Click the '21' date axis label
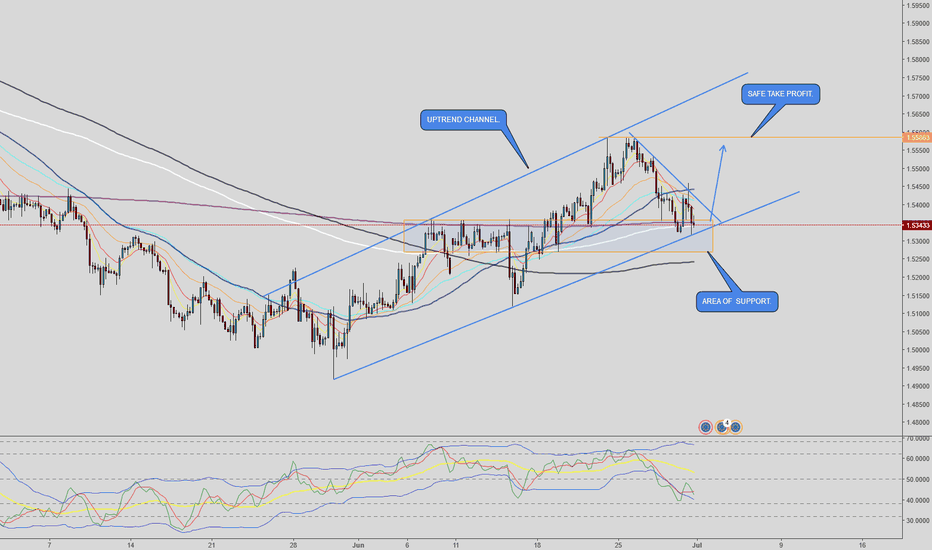This screenshot has width=932, height=550. [x=212, y=544]
